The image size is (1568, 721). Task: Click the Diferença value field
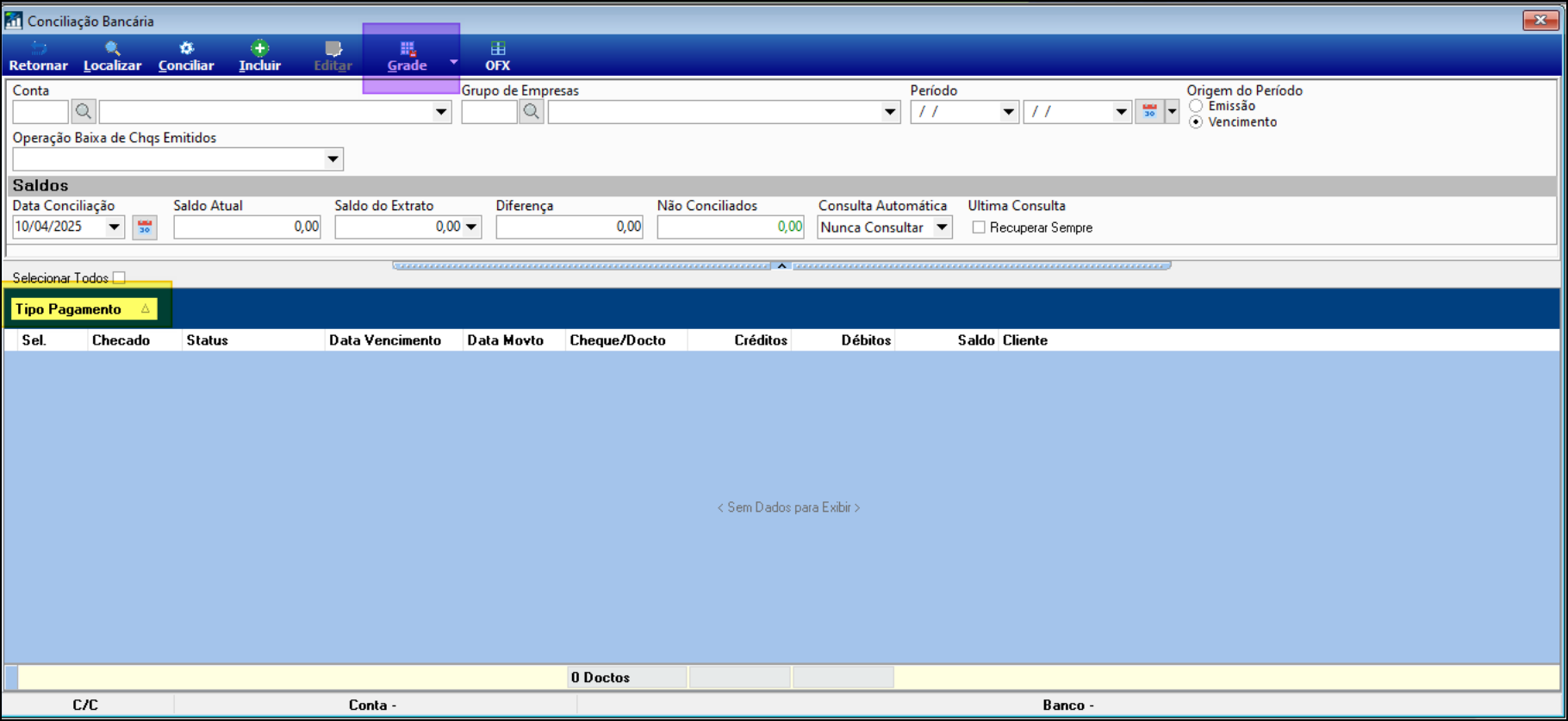(569, 227)
